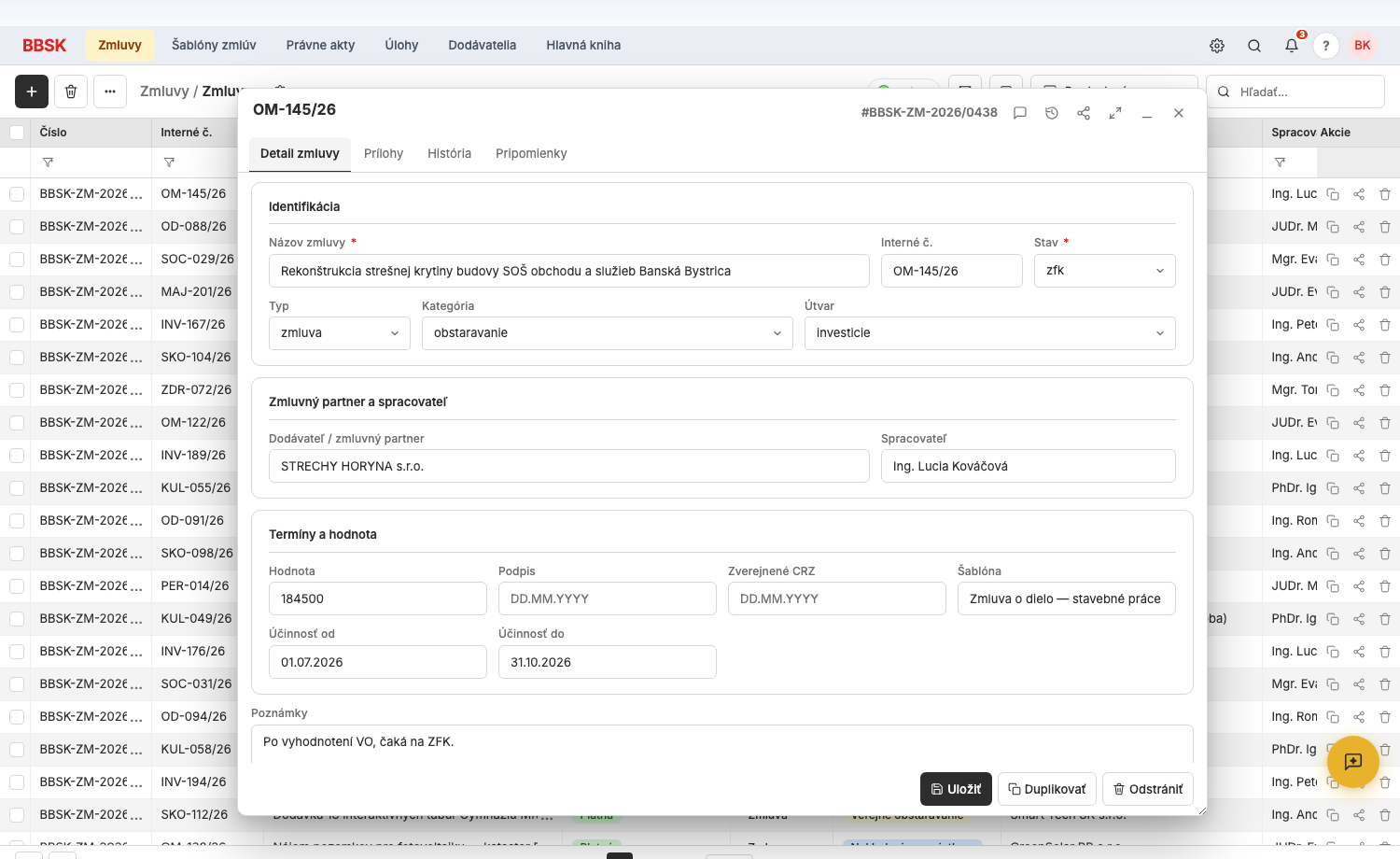Check the MAJ-201/26 row checkbox
Viewport: 1400px width, 859px height.
17,292
